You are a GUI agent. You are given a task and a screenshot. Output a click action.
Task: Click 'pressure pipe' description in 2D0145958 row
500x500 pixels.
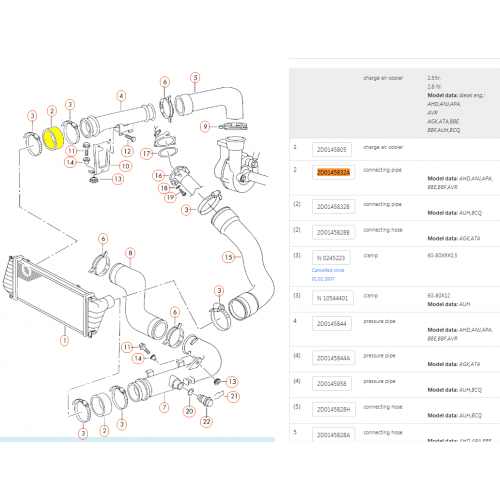[379, 381]
